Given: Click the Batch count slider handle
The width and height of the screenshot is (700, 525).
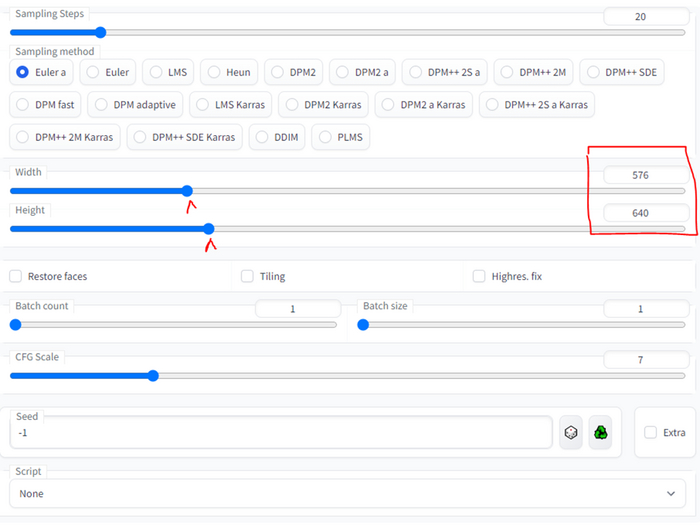Looking at the screenshot, I should pos(16,325).
